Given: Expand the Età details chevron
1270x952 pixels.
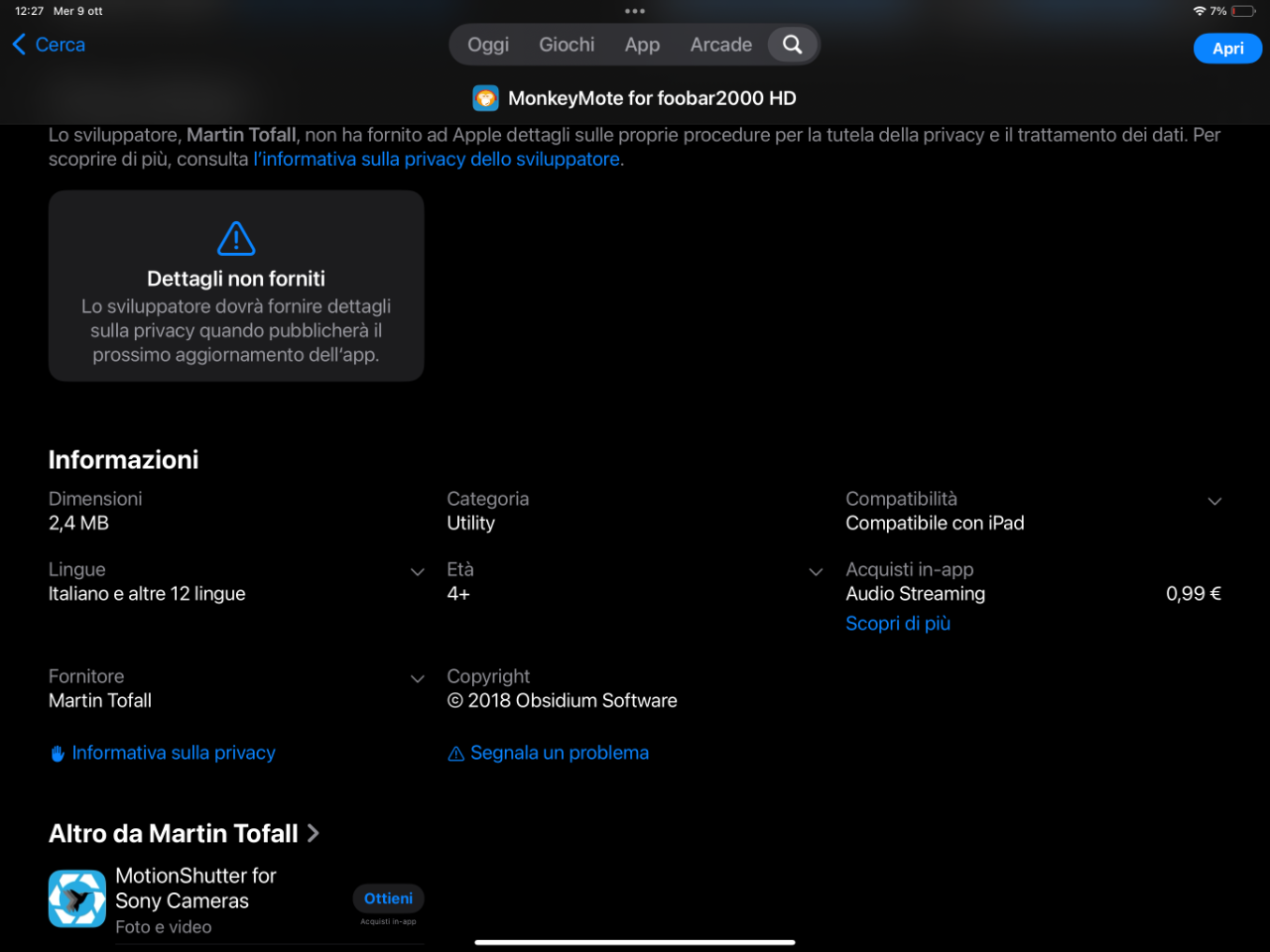Looking at the screenshot, I should tap(817, 572).
